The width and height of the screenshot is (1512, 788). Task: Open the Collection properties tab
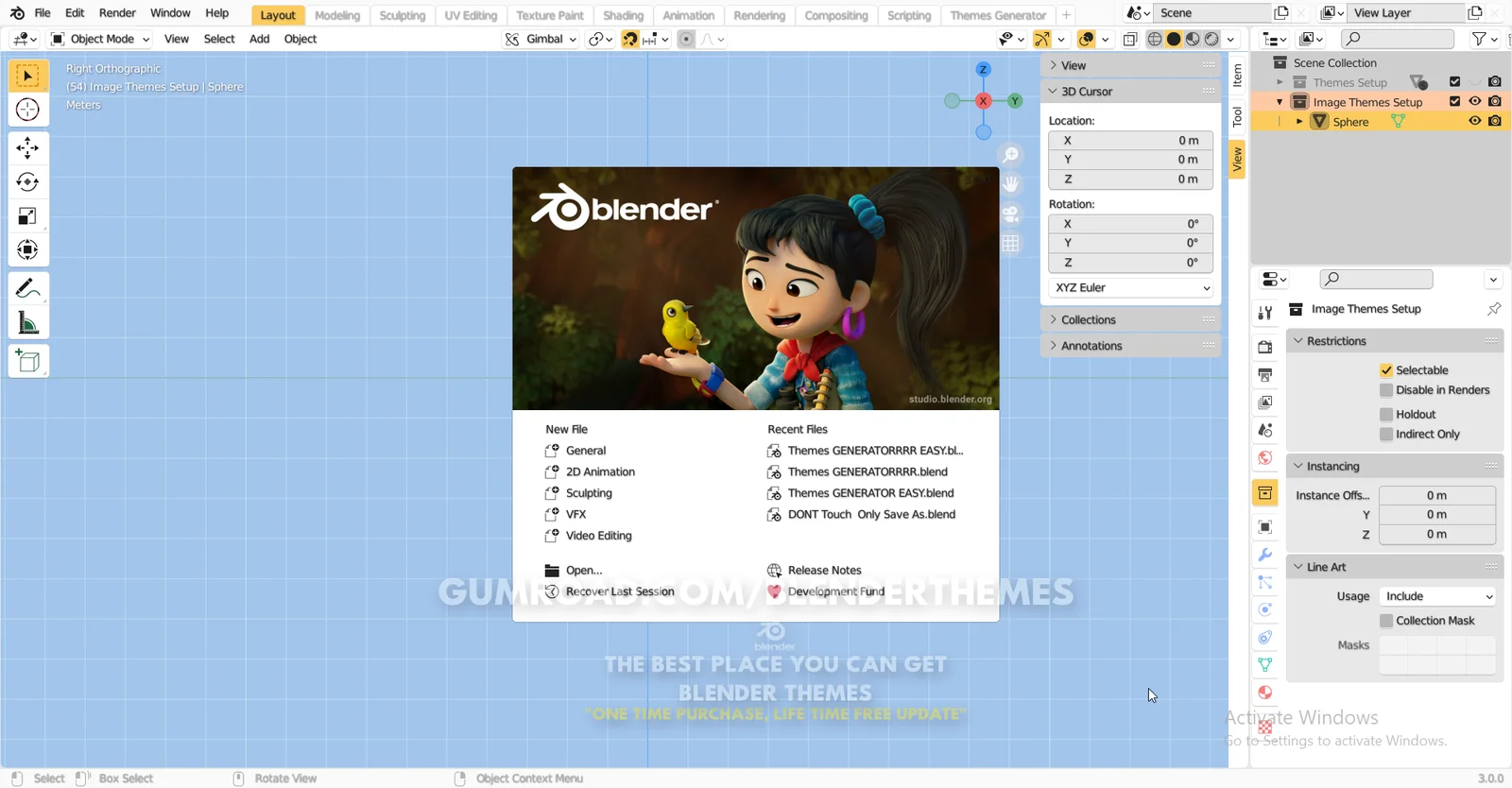click(x=1265, y=492)
